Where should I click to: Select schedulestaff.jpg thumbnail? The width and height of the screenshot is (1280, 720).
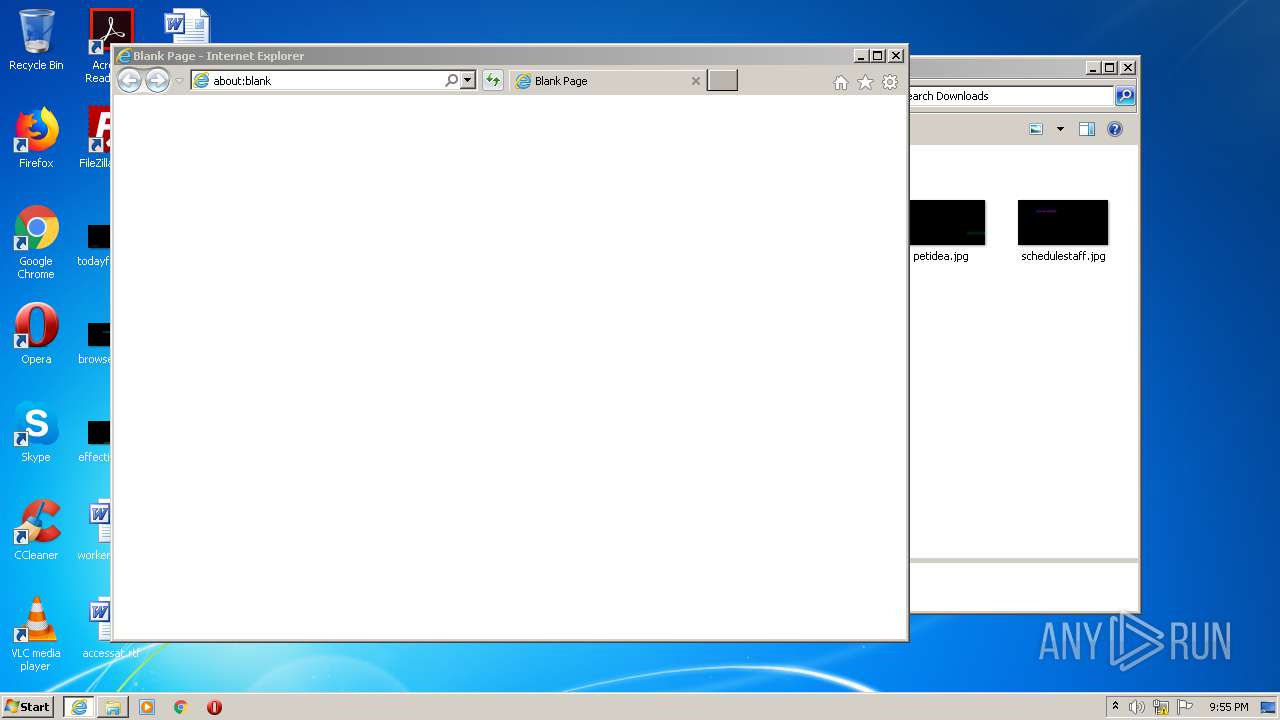click(x=1063, y=222)
